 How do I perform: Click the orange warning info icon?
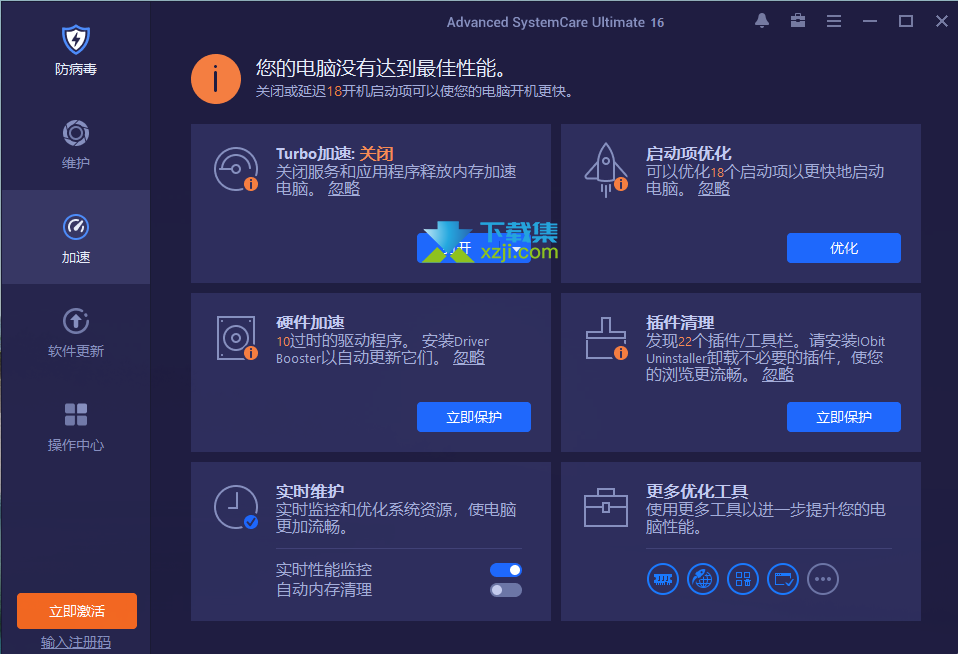click(x=216, y=79)
